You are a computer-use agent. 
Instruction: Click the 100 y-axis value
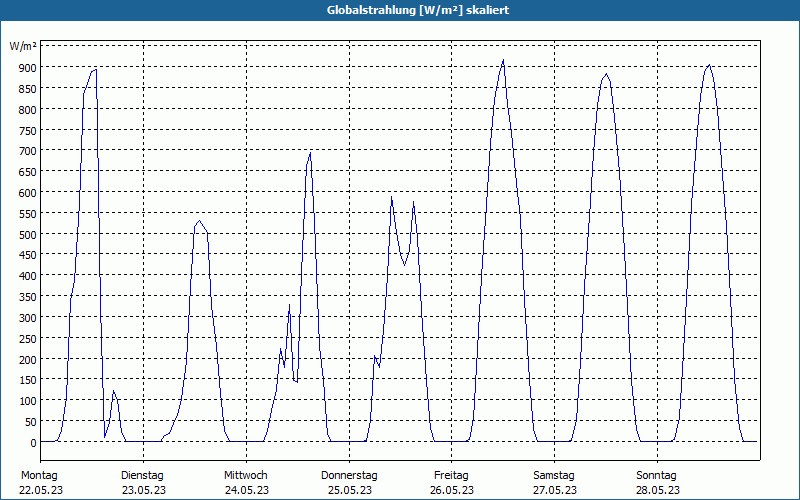pyautogui.click(x=28, y=401)
